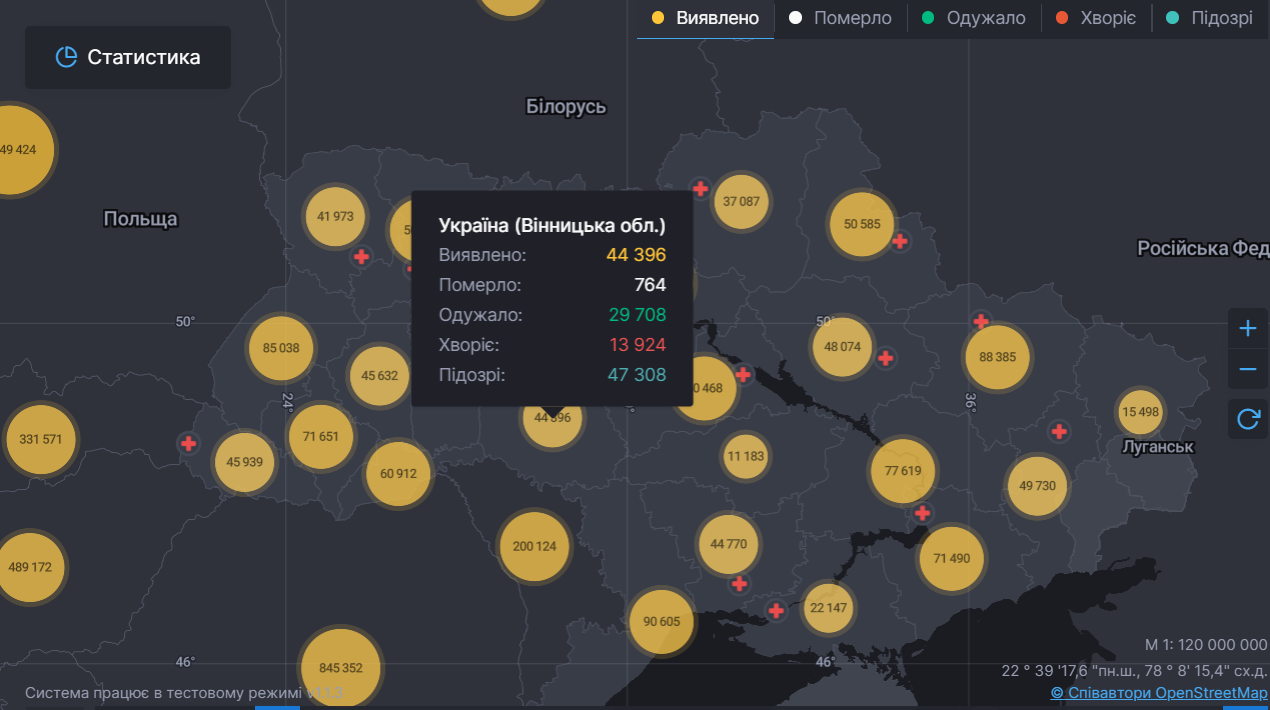Reset the map view with refresh icon
The width and height of the screenshot is (1270, 710).
(x=1247, y=419)
